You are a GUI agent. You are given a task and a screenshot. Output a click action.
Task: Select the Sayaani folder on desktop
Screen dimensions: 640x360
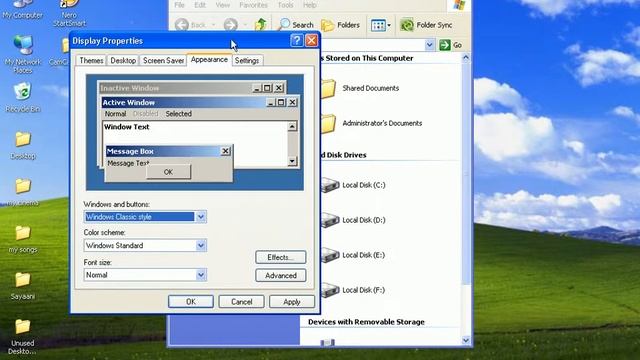point(23,286)
